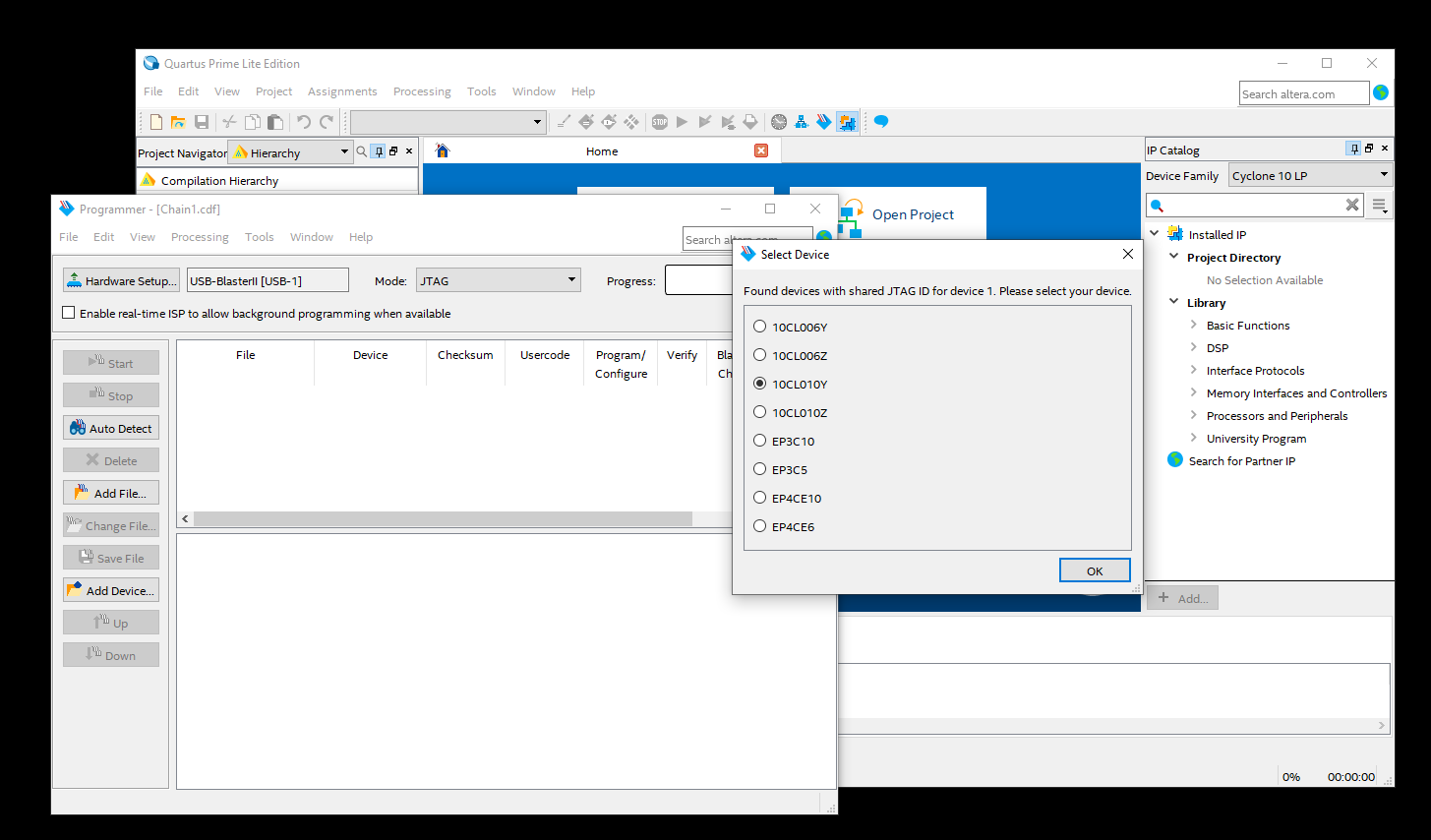Viewport: 1431px width, 840px height.
Task: Select the EP3C10 radio button
Action: click(759, 441)
